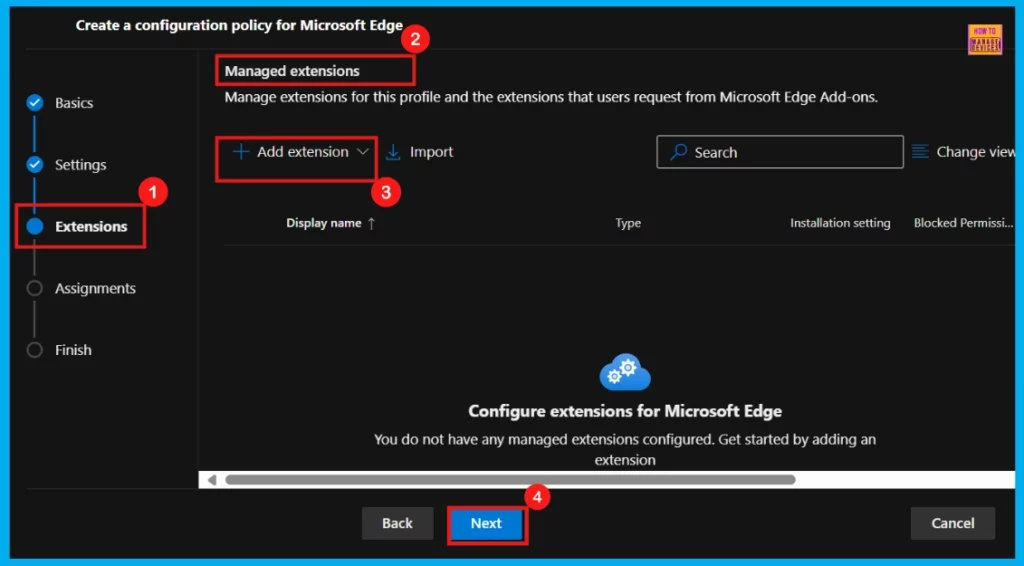Click the Assignments step circle indicator
Image resolution: width=1024 pixels, height=566 pixels.
(x=35, y=288)
